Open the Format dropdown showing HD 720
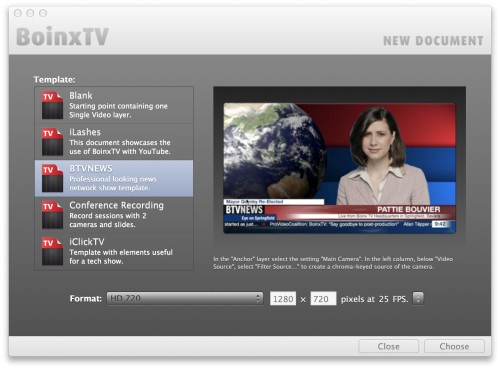Screen dimensions: 500x369 185,298
